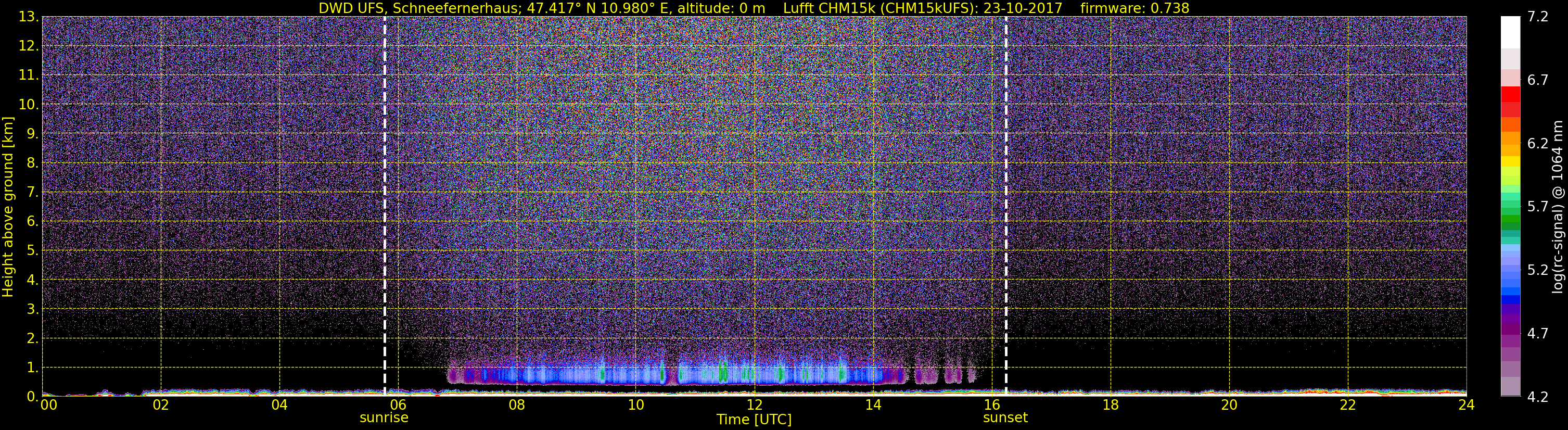The height and width of the screenshot is (430, 1568).
Task: Click time axis tick '20'
Action: 1229,405
